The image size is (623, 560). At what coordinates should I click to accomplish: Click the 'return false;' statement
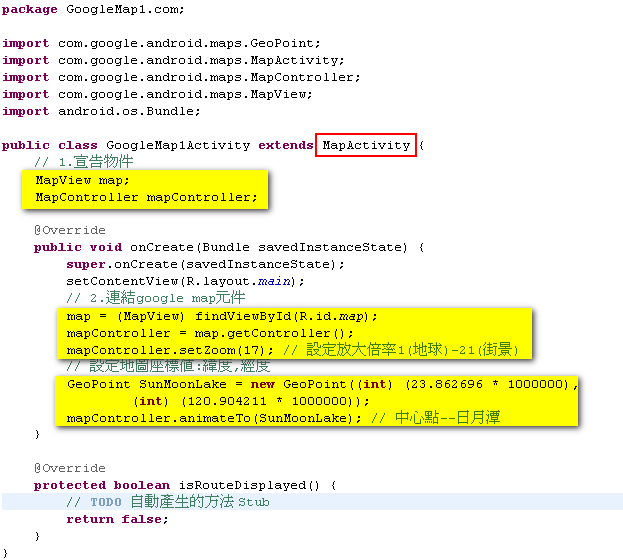[117, 519]
